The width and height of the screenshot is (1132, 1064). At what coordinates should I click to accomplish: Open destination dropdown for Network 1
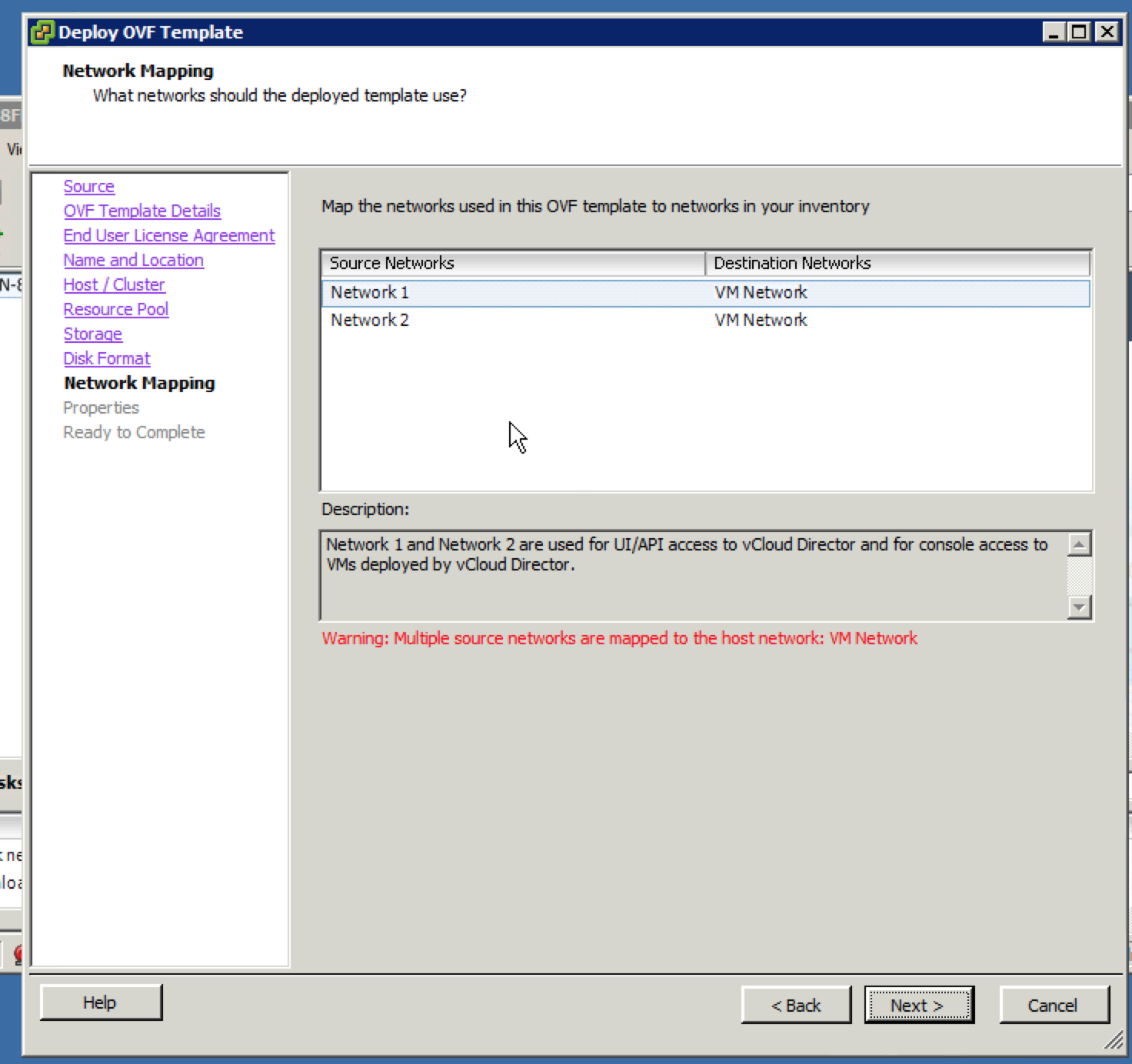(x=896, y=293)
